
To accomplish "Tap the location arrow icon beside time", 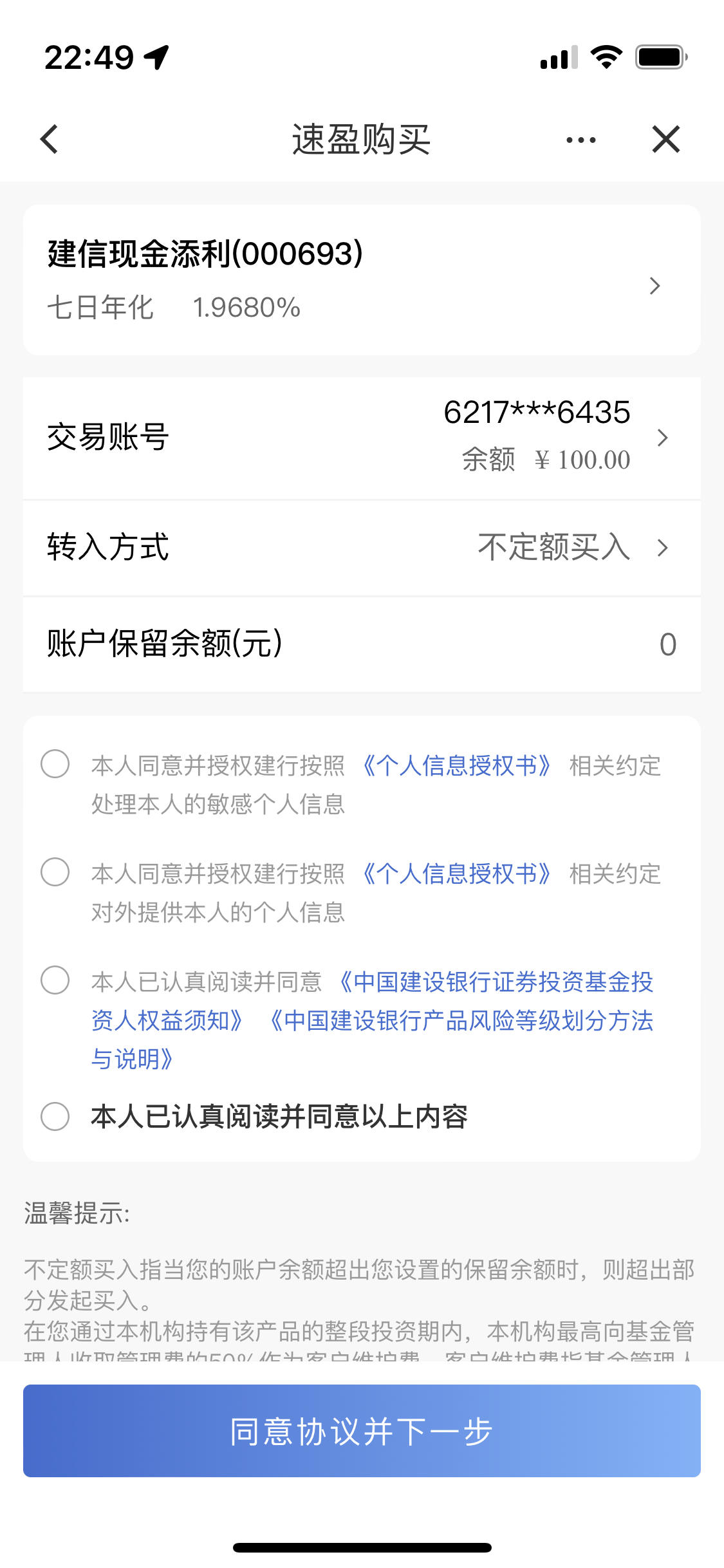I will tap(156, 57).
